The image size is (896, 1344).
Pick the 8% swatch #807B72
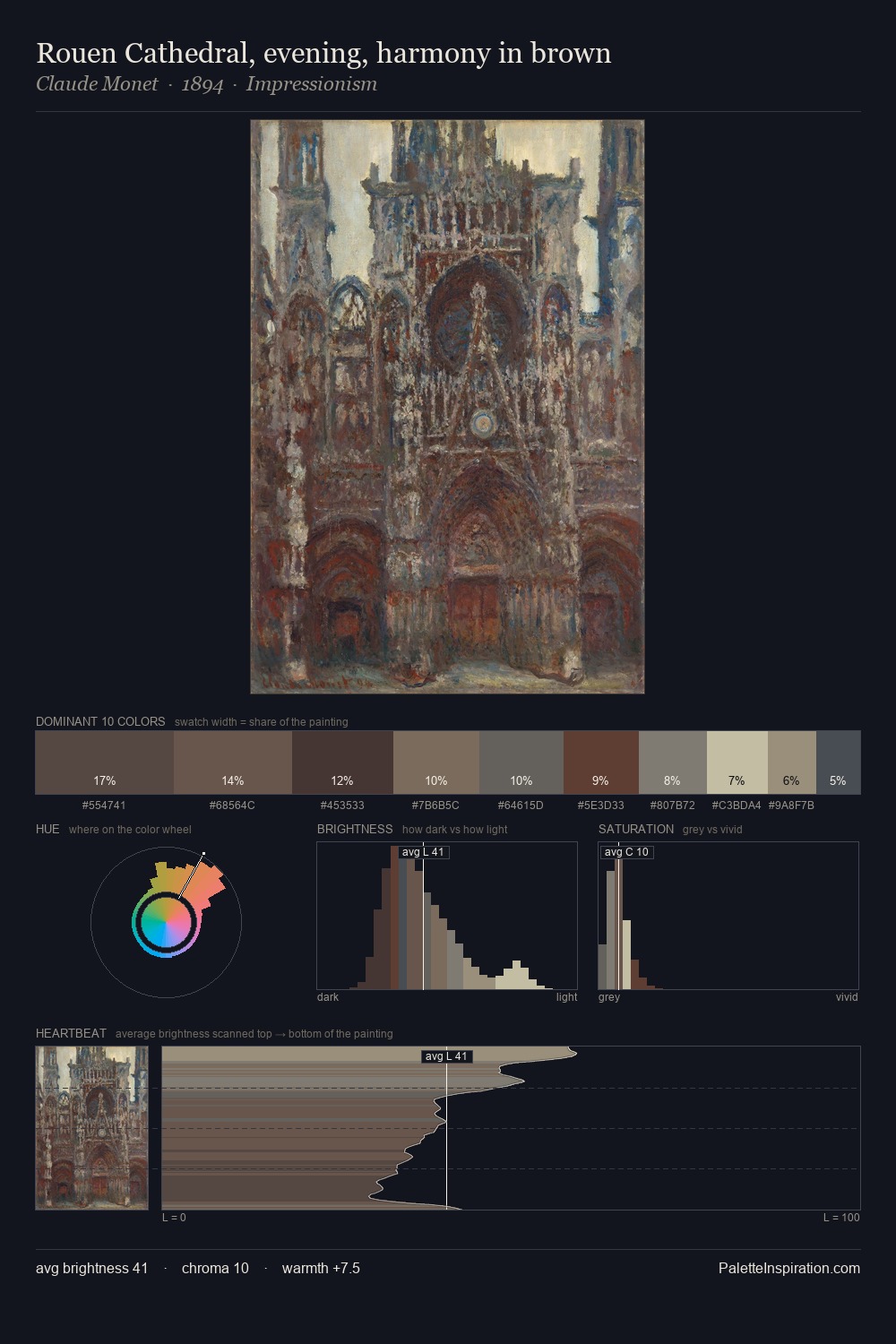pyautogui.click(x=673, y=762)
